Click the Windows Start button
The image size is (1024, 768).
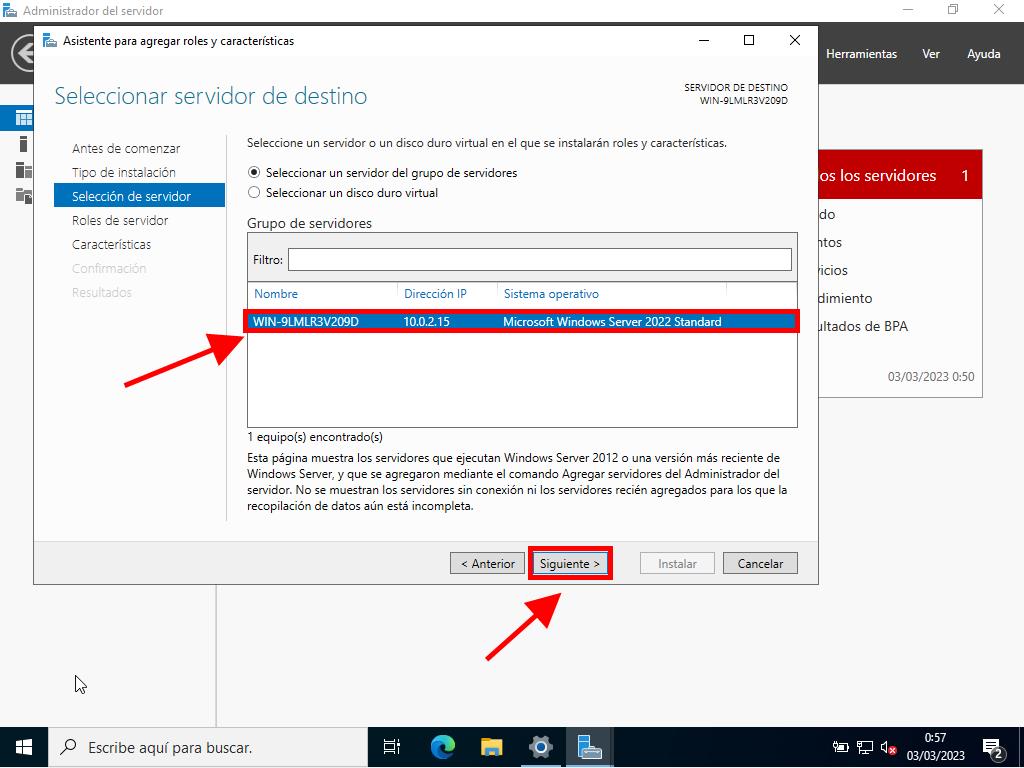click(x=24, y=747)
